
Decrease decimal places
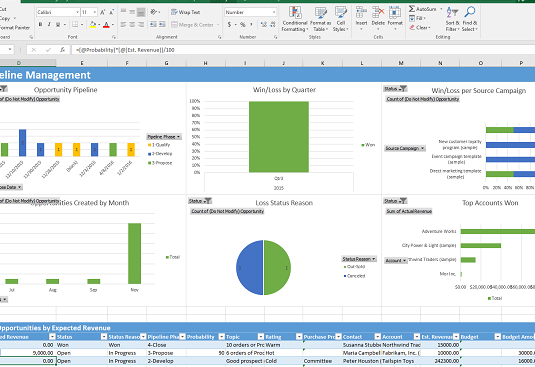tap(273, 25)
